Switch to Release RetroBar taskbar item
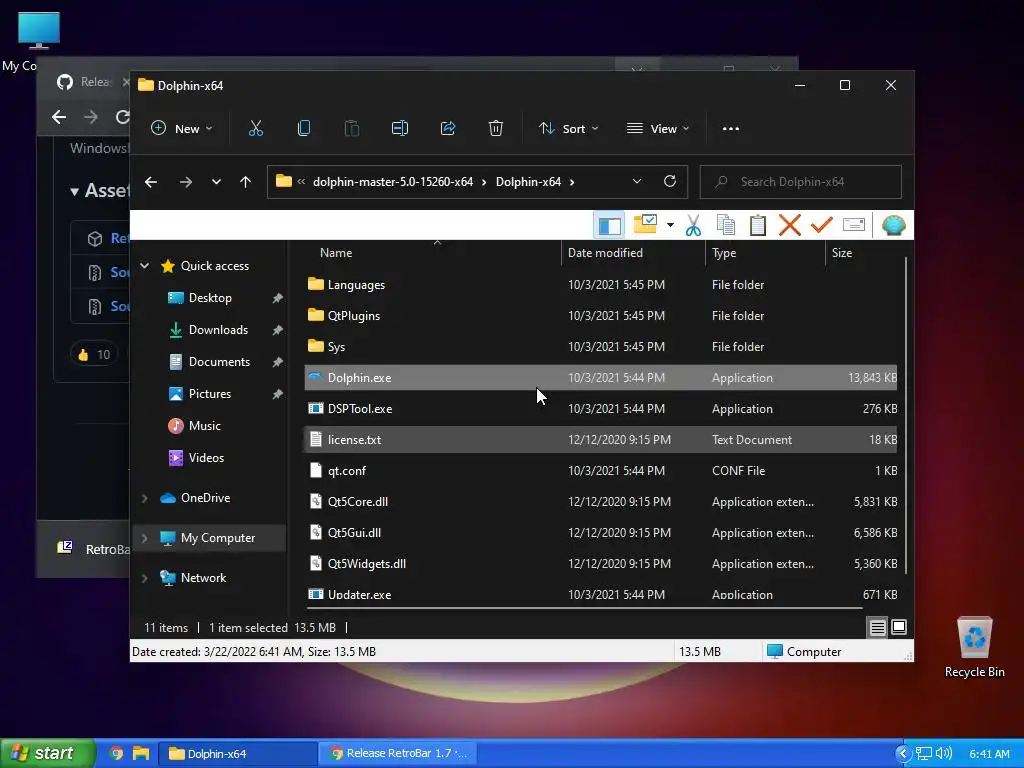The height and width of the screenshot is (768, 1024). pyautogui.click(x=398, y=753)
